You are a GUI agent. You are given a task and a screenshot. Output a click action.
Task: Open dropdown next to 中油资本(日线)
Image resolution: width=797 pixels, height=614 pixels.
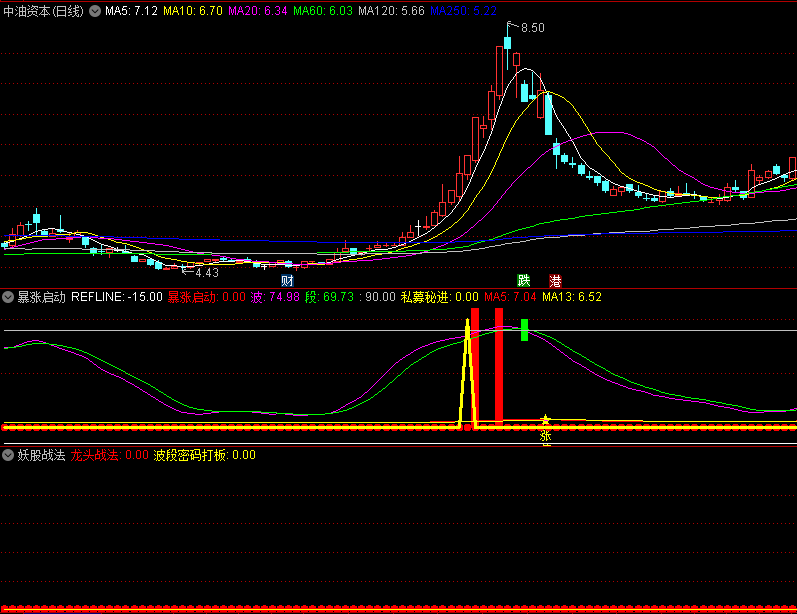click(x=95, y=11)
